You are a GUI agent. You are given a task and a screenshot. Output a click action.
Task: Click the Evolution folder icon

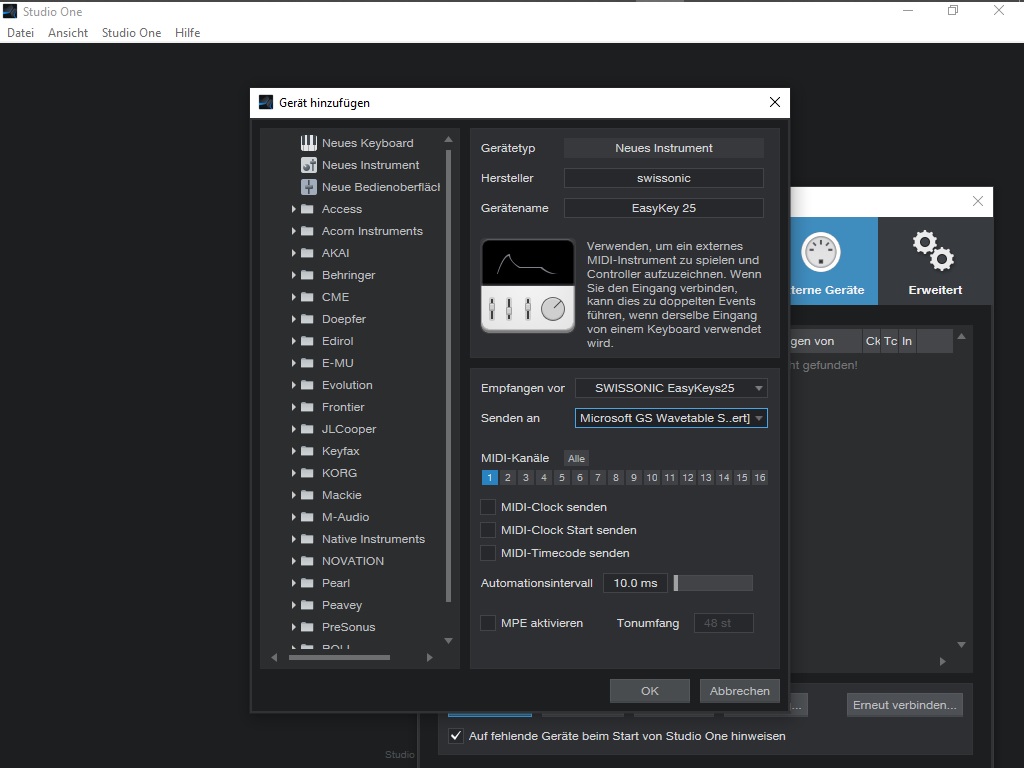click(307, 385)
